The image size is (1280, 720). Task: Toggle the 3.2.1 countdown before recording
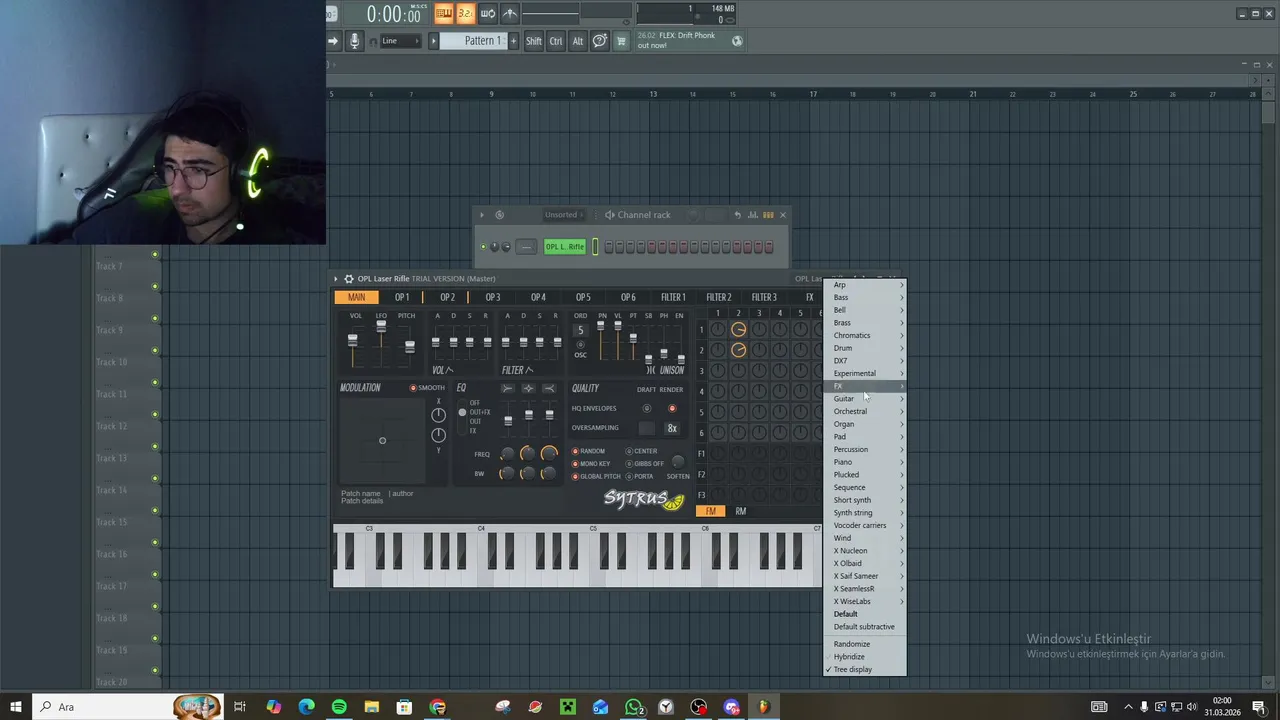[465, 13]
